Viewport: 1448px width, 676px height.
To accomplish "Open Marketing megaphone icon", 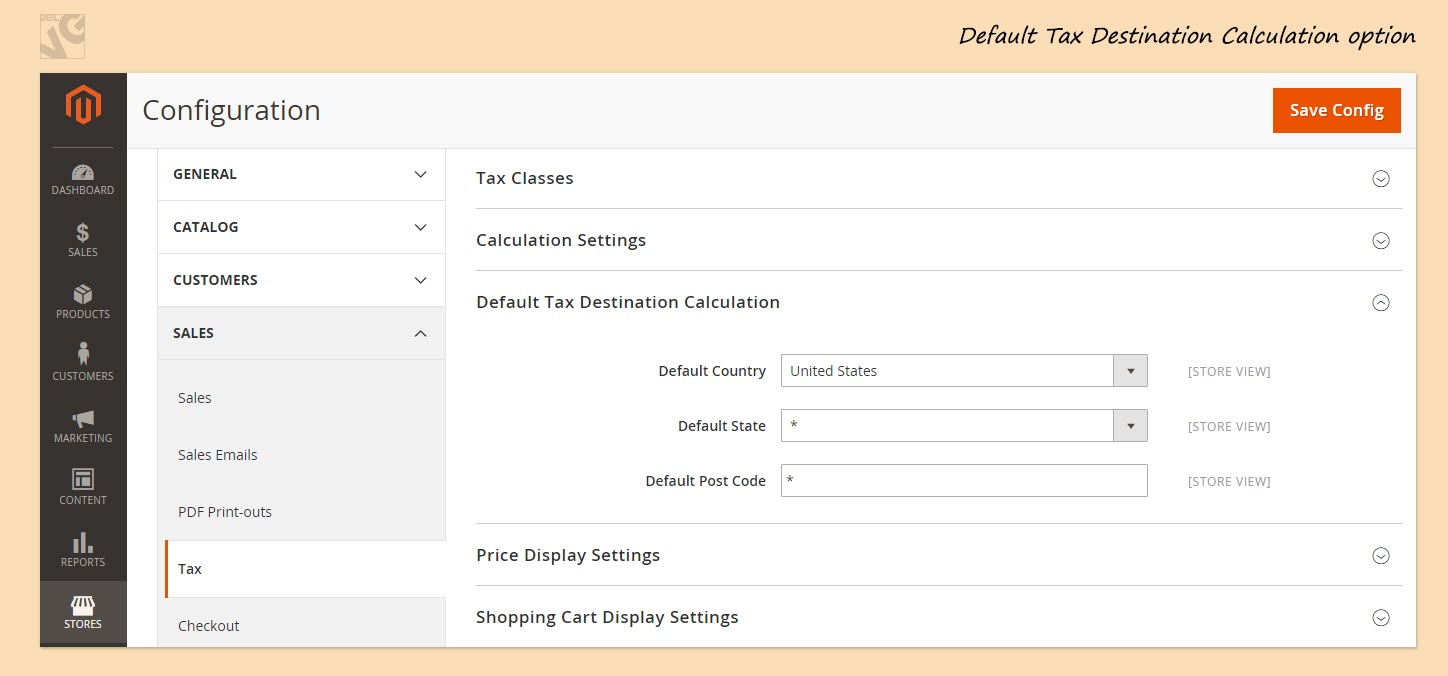I will click(x=83, y=419).
